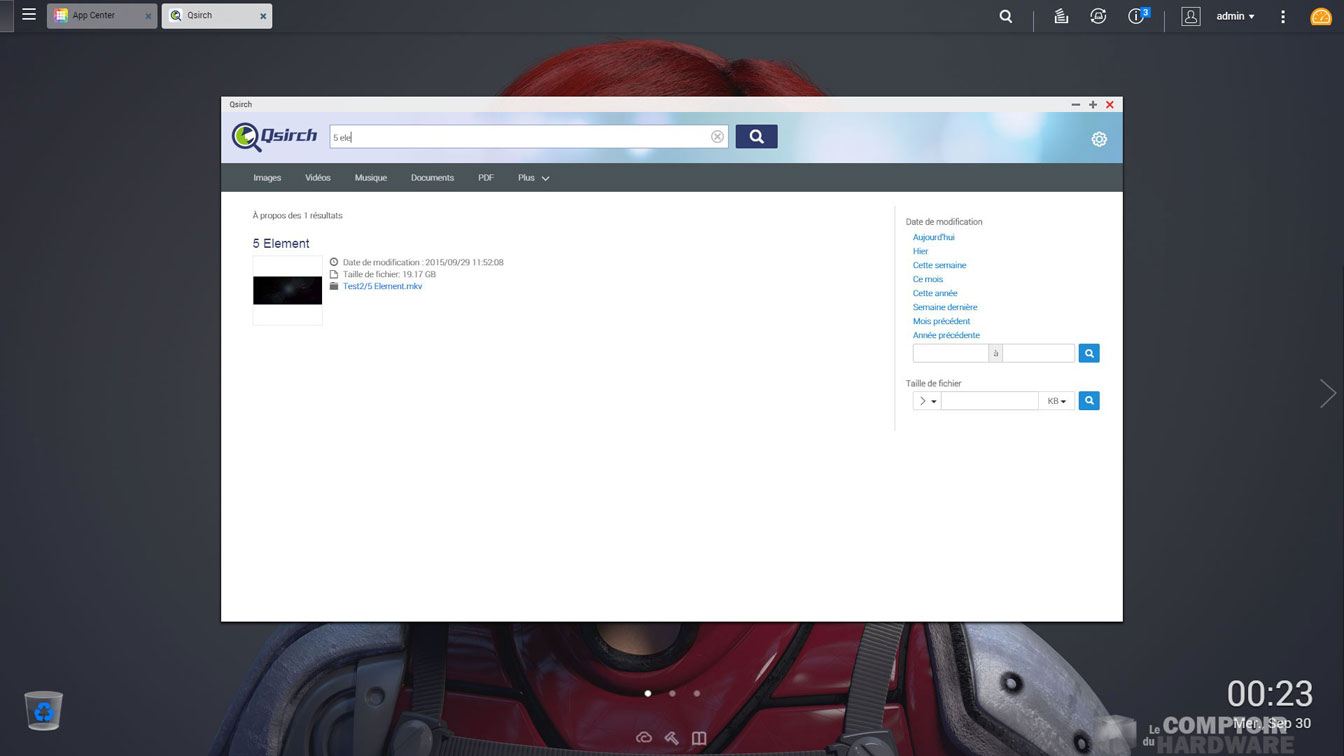Open the QTS main menu hamburger icon
1344x756 pixels.
(x=29, y=15)
